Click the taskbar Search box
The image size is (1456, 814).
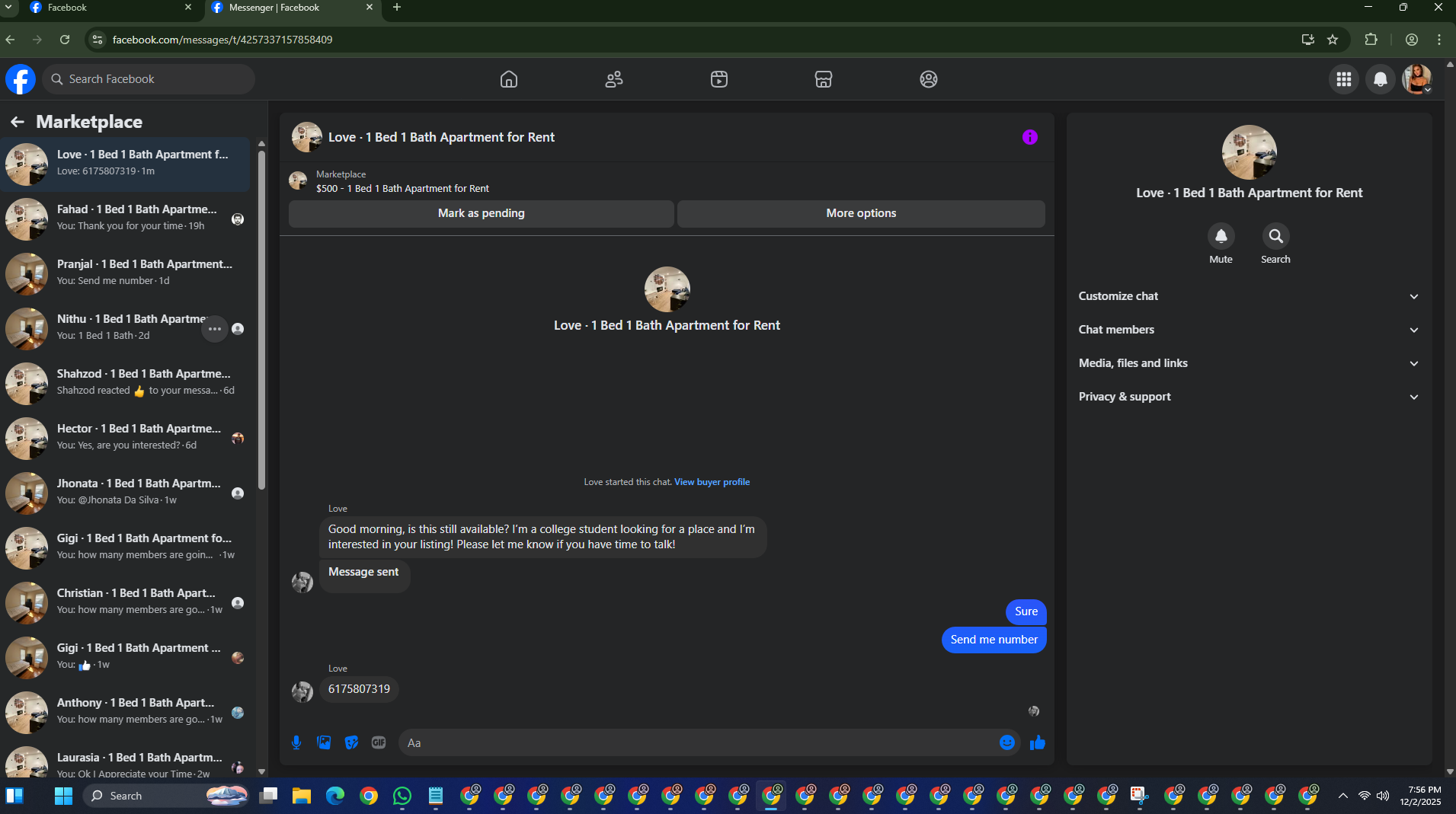click(x=166, y=796)
